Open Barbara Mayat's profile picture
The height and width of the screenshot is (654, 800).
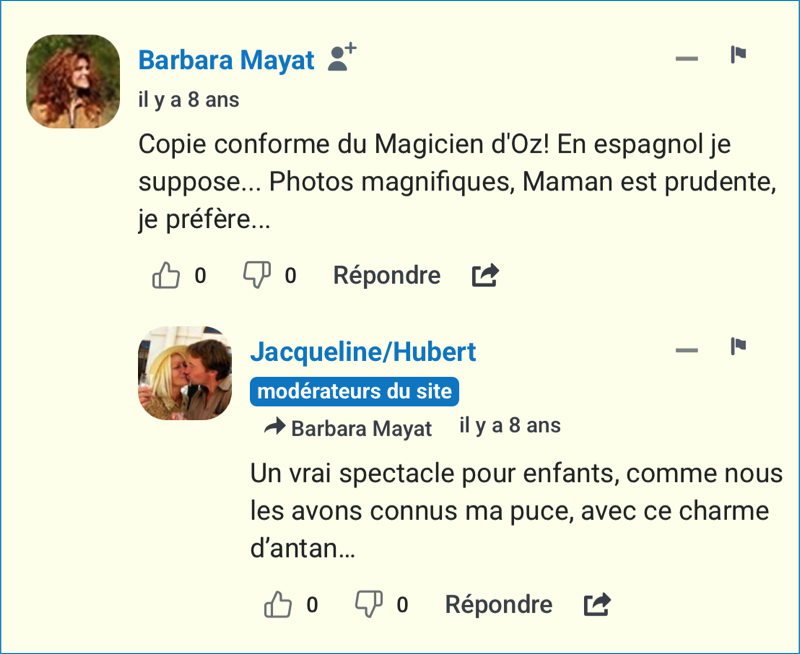coord(73,81)
